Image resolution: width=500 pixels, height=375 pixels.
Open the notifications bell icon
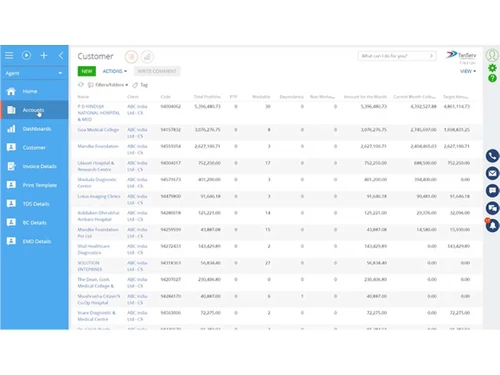pyautogui.click(x=492, y=226)
